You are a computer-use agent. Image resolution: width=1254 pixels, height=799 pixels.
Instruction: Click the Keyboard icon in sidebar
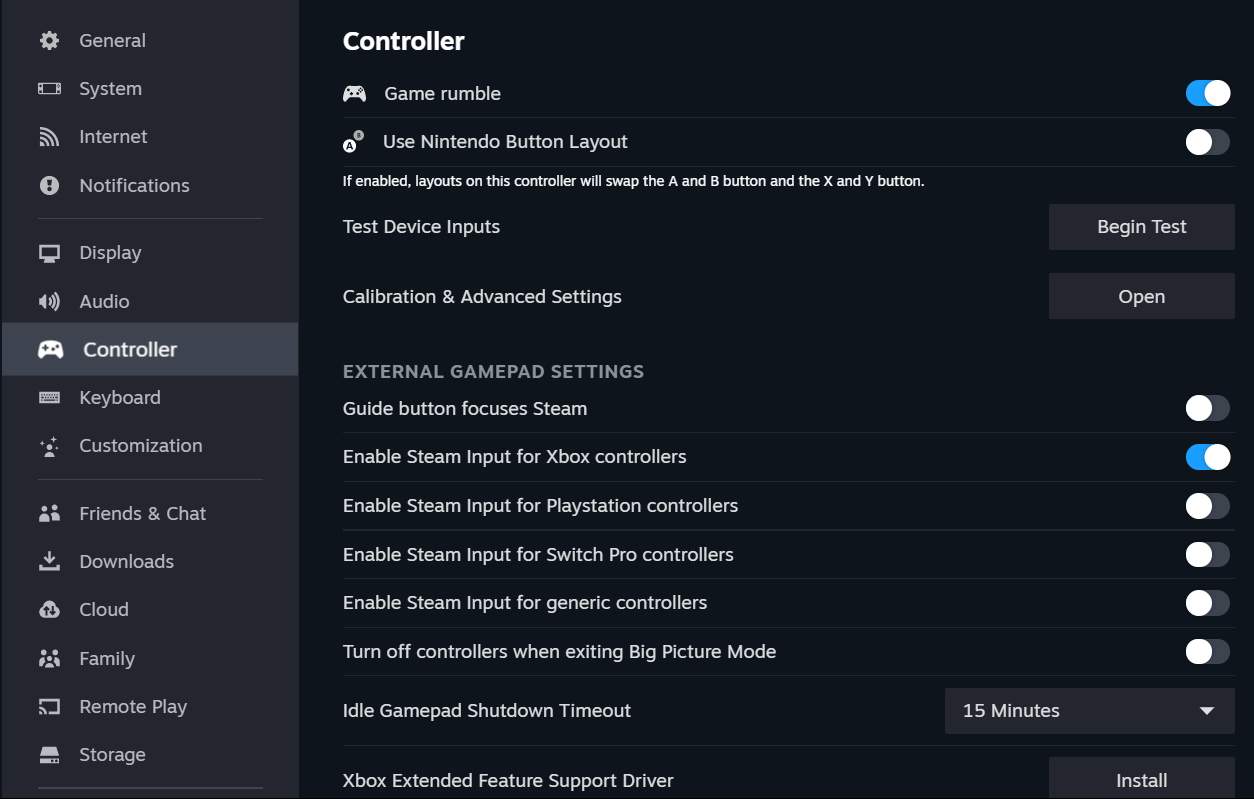(49, 398)
